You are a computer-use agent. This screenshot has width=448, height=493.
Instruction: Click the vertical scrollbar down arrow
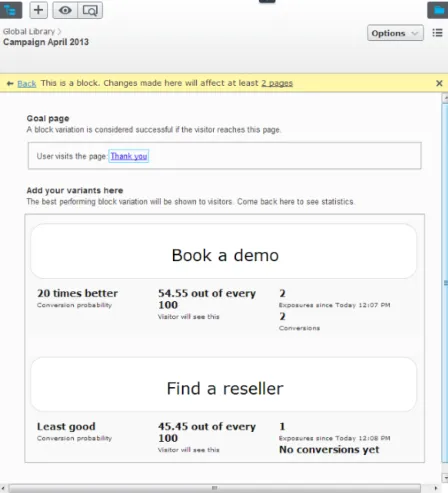pos(445,477)
